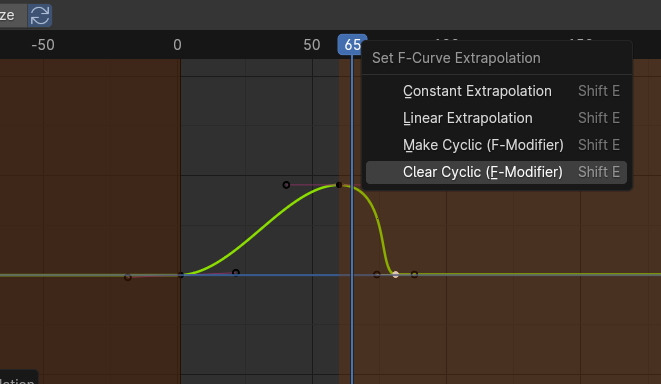Select the highlighted keyframe at curve end
This screenshot has height=384, width=661.
395,274
